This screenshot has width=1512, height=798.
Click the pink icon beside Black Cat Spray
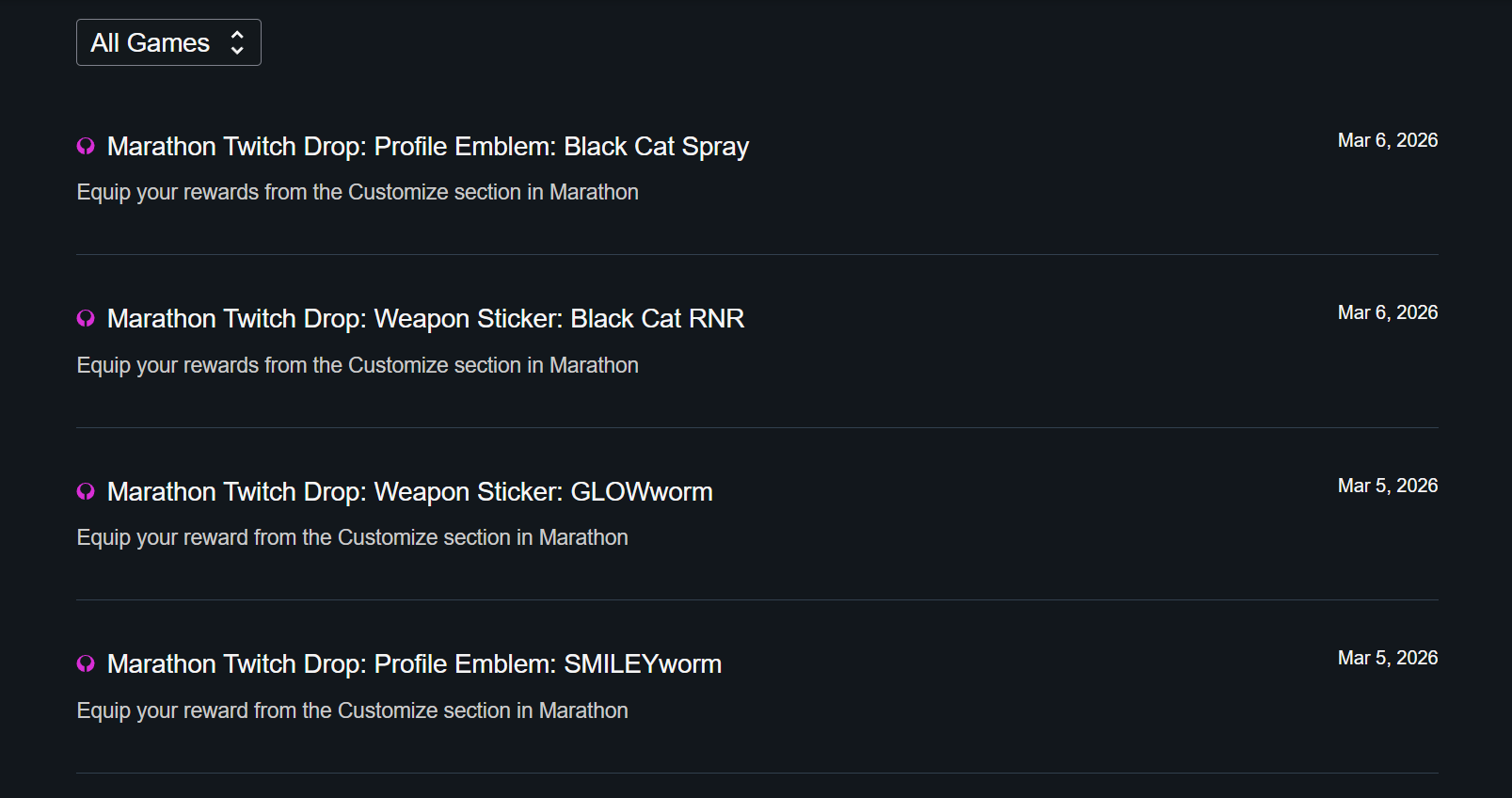(86, 146)
